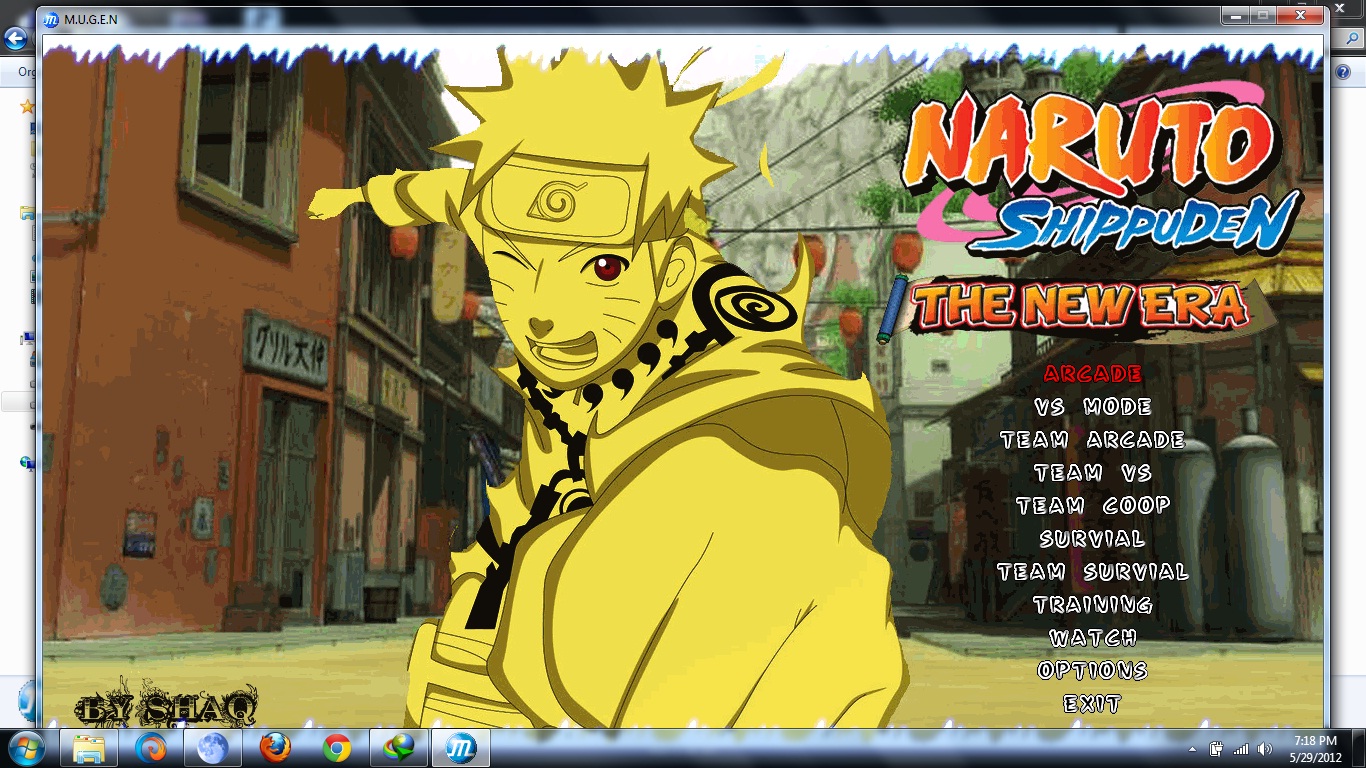Minimize the M.U.G.E.N window
The image size is (1366, 768).
[1235, 16]
